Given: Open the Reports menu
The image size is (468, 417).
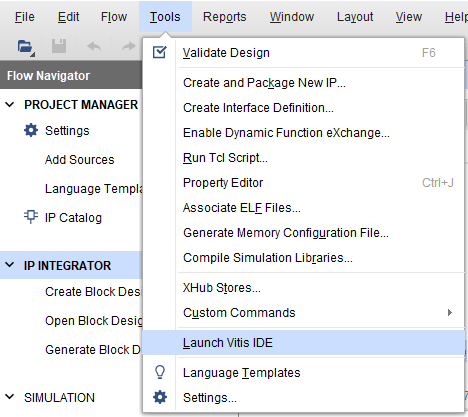Looking at the screenshot, I should (224, 17).
